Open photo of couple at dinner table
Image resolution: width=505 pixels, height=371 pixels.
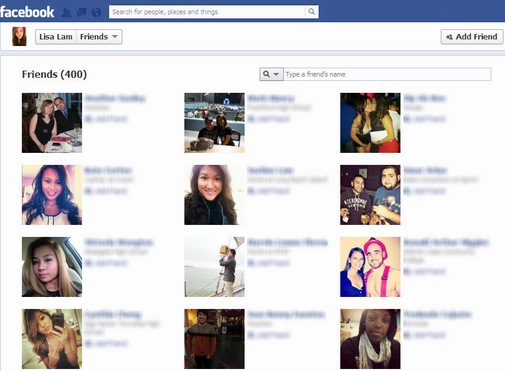pyautogui.click(x=52, y=123)
